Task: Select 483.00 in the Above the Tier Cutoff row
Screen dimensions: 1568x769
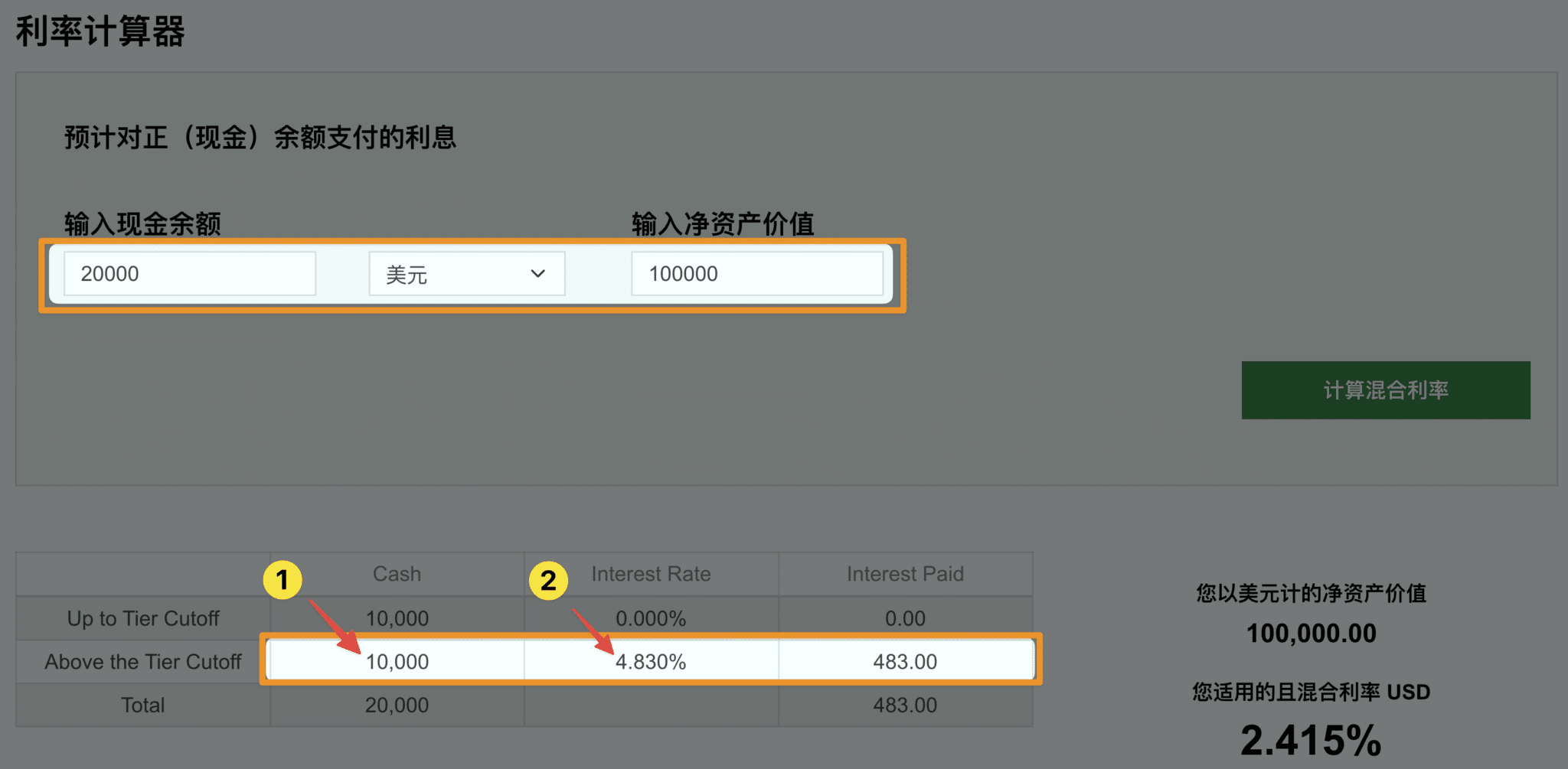Action: [905, 662]
